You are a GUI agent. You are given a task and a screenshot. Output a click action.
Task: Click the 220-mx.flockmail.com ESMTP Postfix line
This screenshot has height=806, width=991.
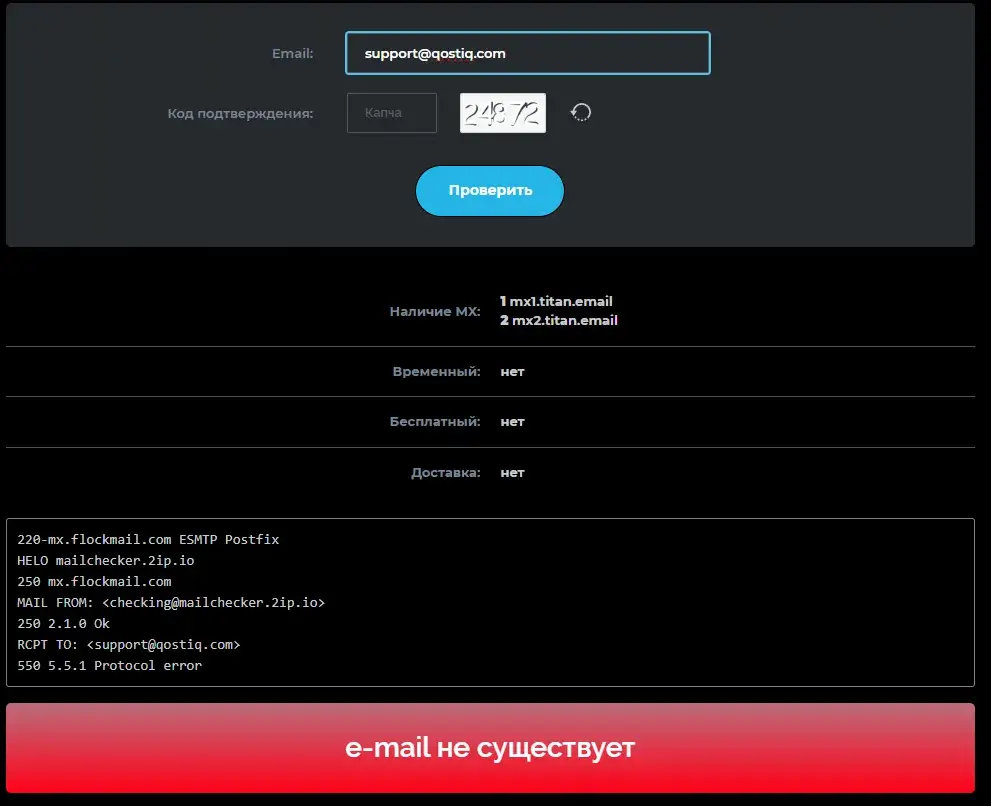pyautogui.click(x=148, y=539)
